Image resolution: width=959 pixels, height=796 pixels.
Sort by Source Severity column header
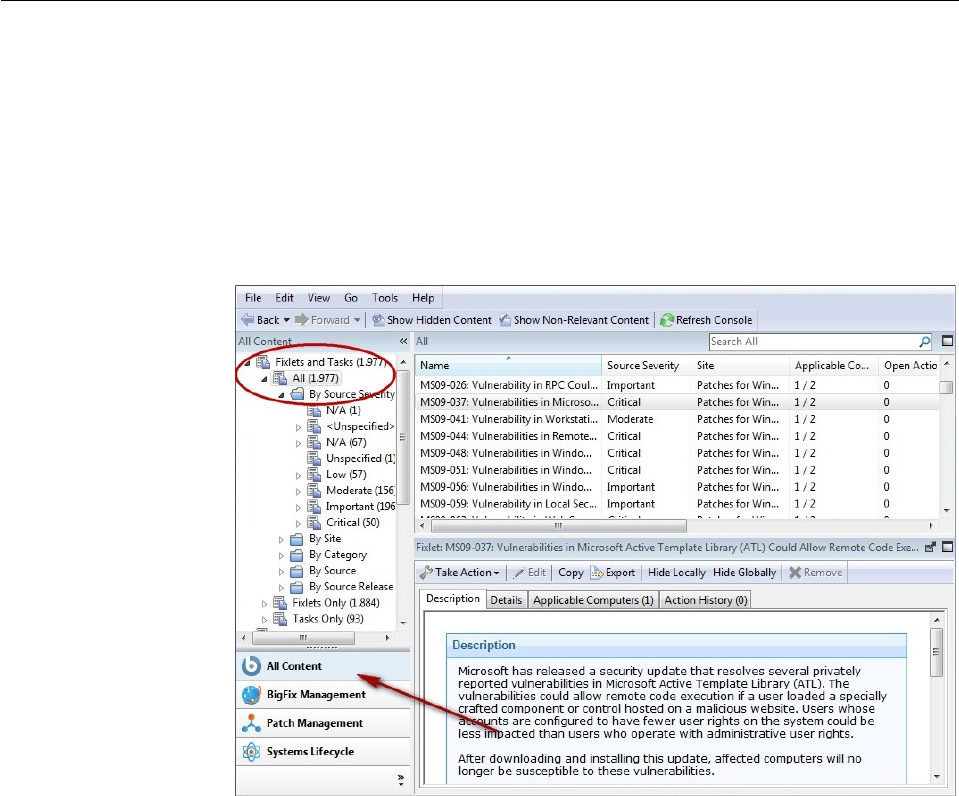pyautogui.click(x=646, y=365)
